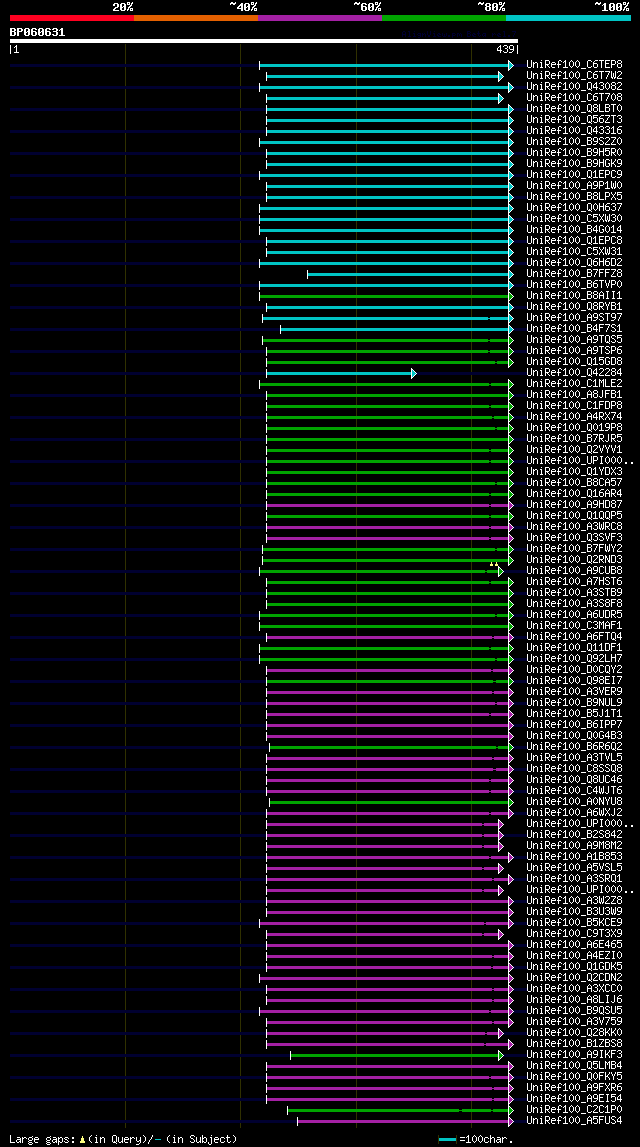
Task: Select the UniRef100_A7HST6 label
Action: 574,582
